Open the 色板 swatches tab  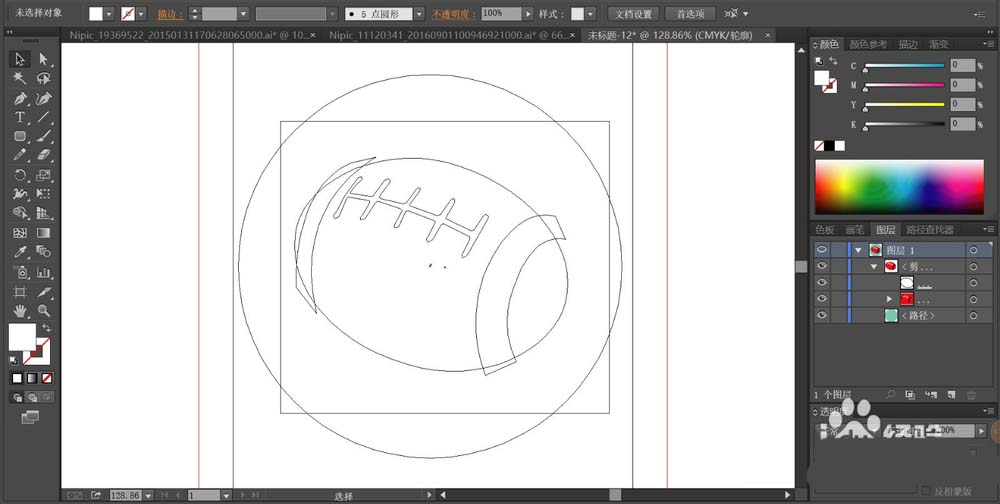pos(825,230)
